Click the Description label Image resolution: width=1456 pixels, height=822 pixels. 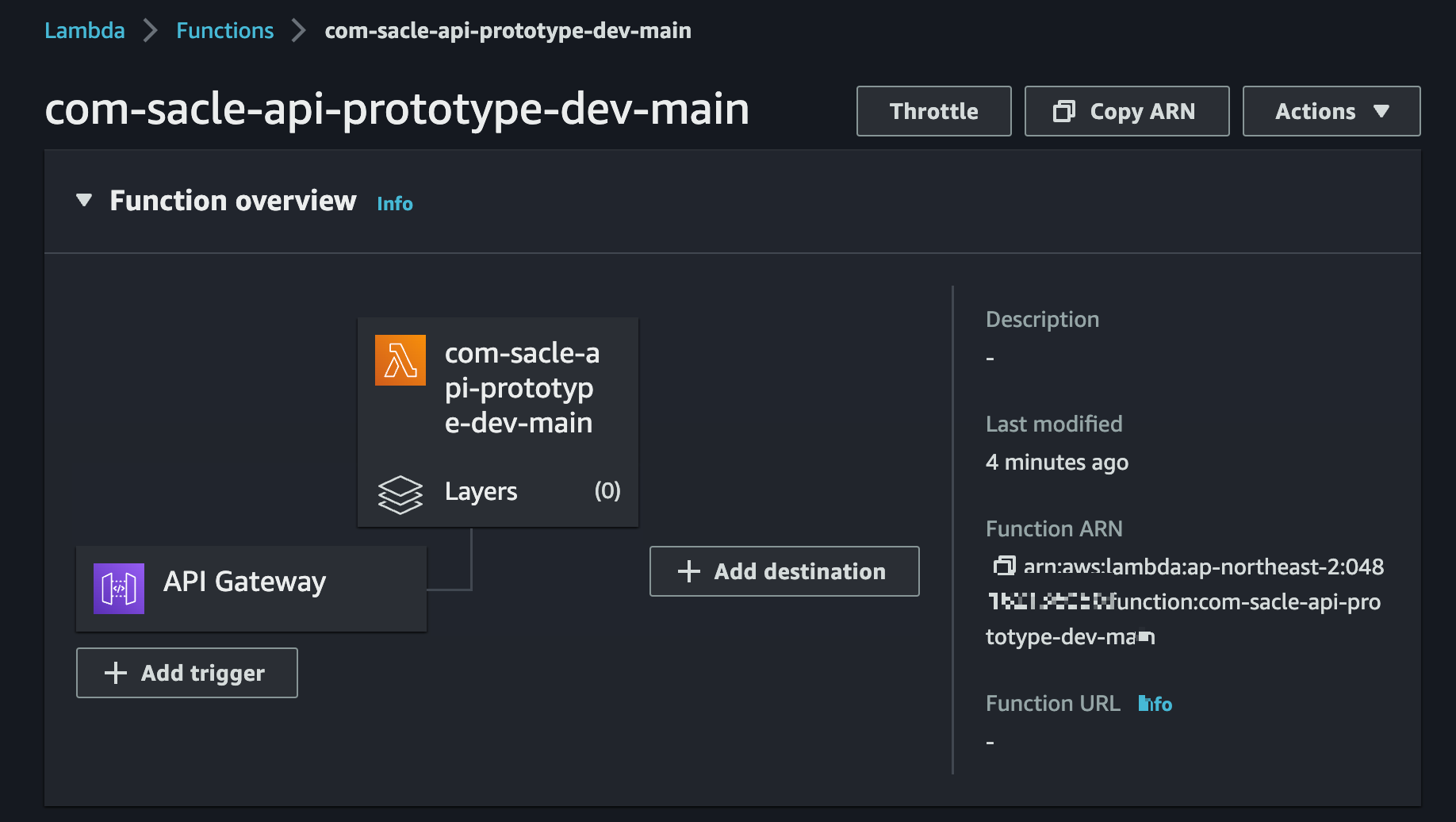click(1043, 320)
